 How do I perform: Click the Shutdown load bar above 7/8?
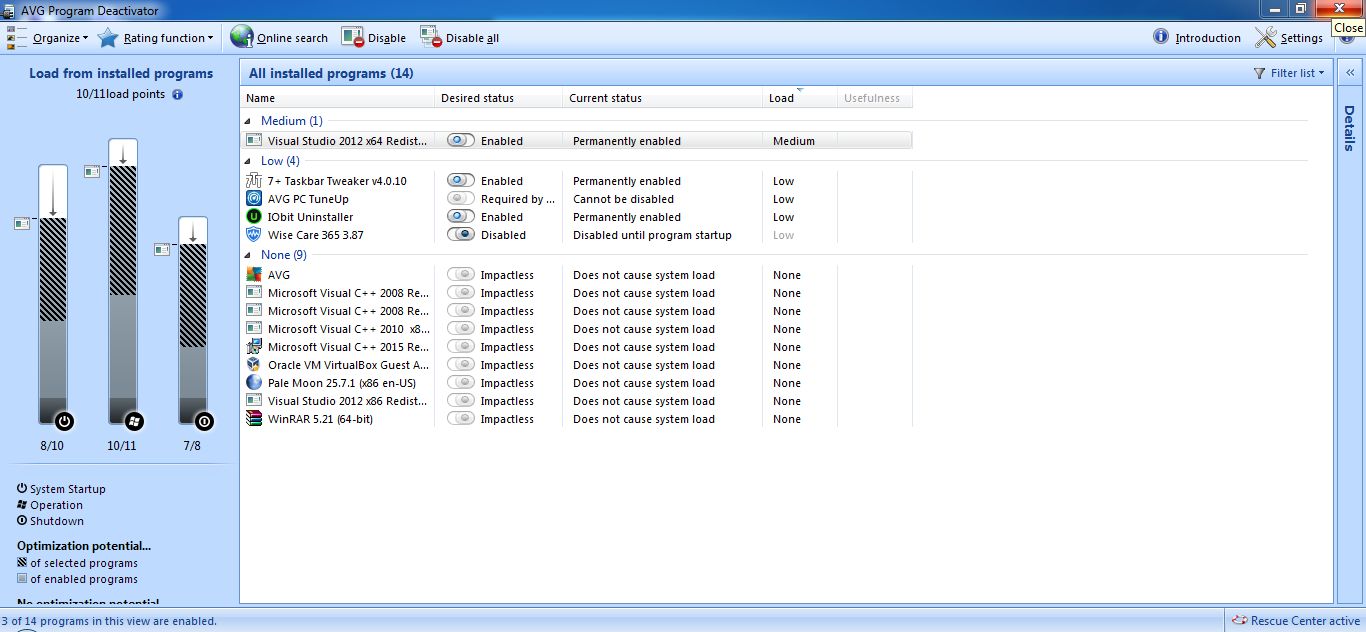(193, 320)
